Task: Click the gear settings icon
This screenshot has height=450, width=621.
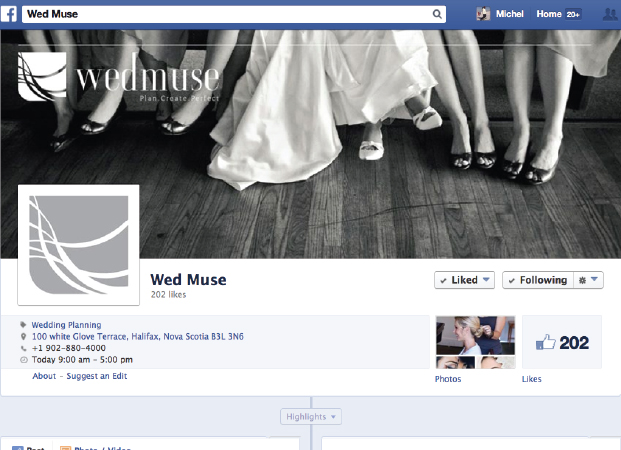Action: [x=583, y=280]
